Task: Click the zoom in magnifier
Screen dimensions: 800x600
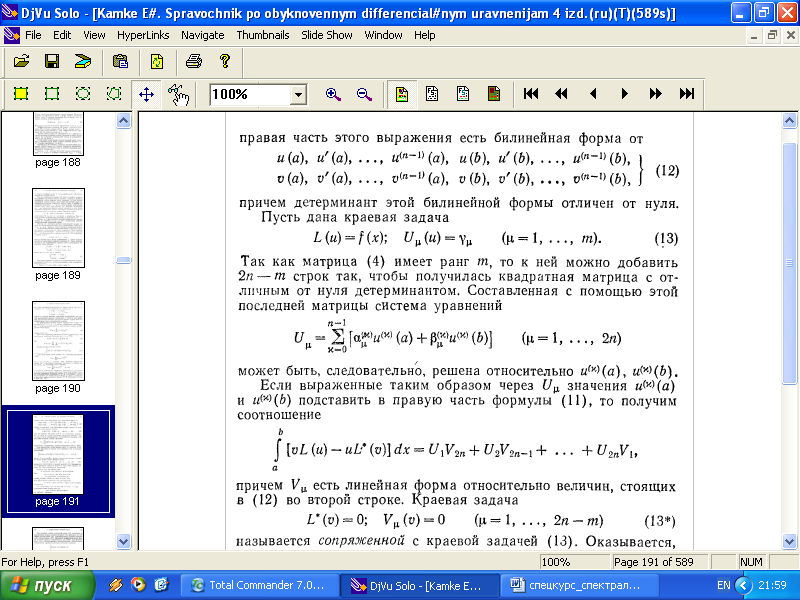Action: coord(333,94)
